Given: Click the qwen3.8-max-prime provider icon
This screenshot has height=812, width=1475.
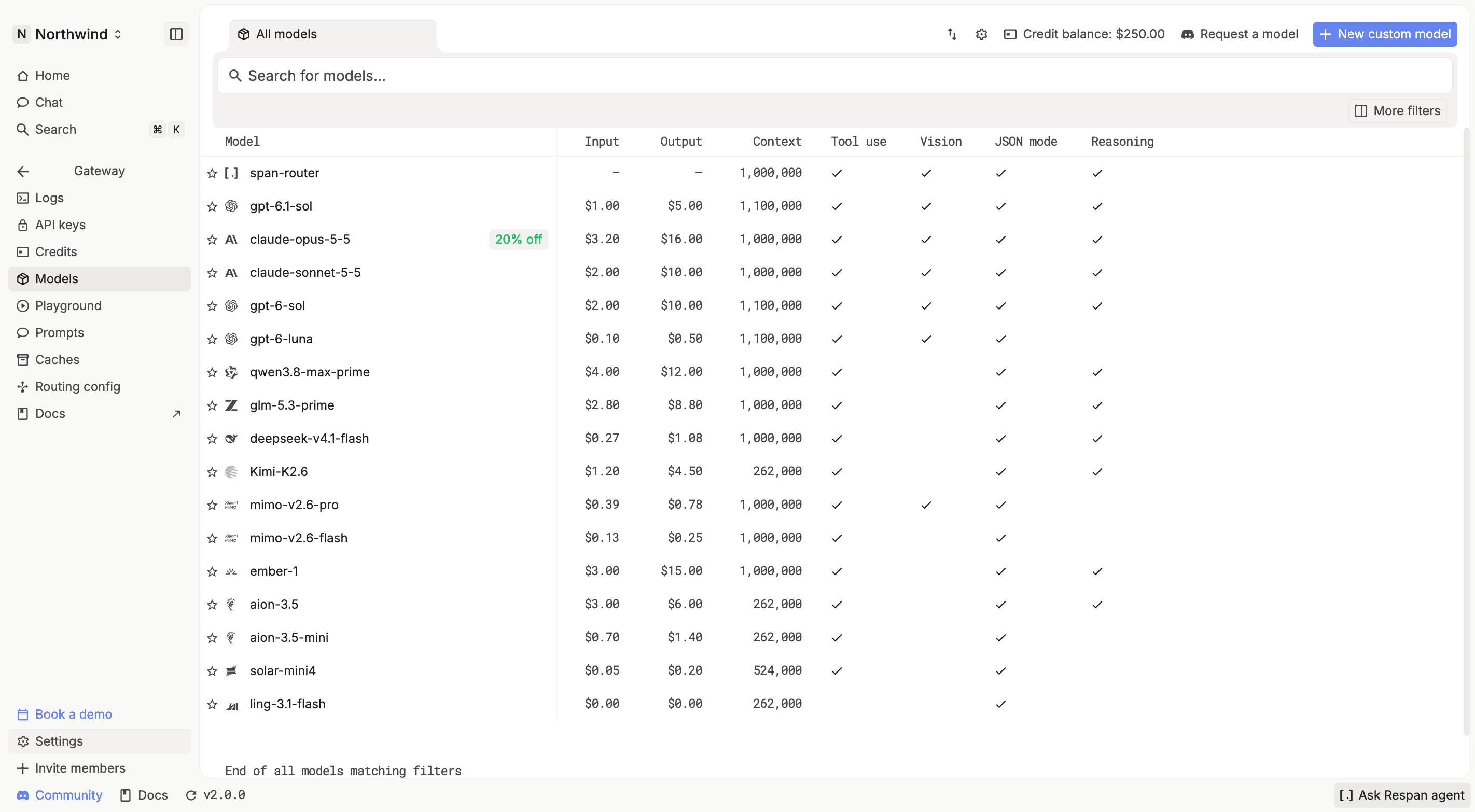Looking at the screenshot, I should coord(231,372).
